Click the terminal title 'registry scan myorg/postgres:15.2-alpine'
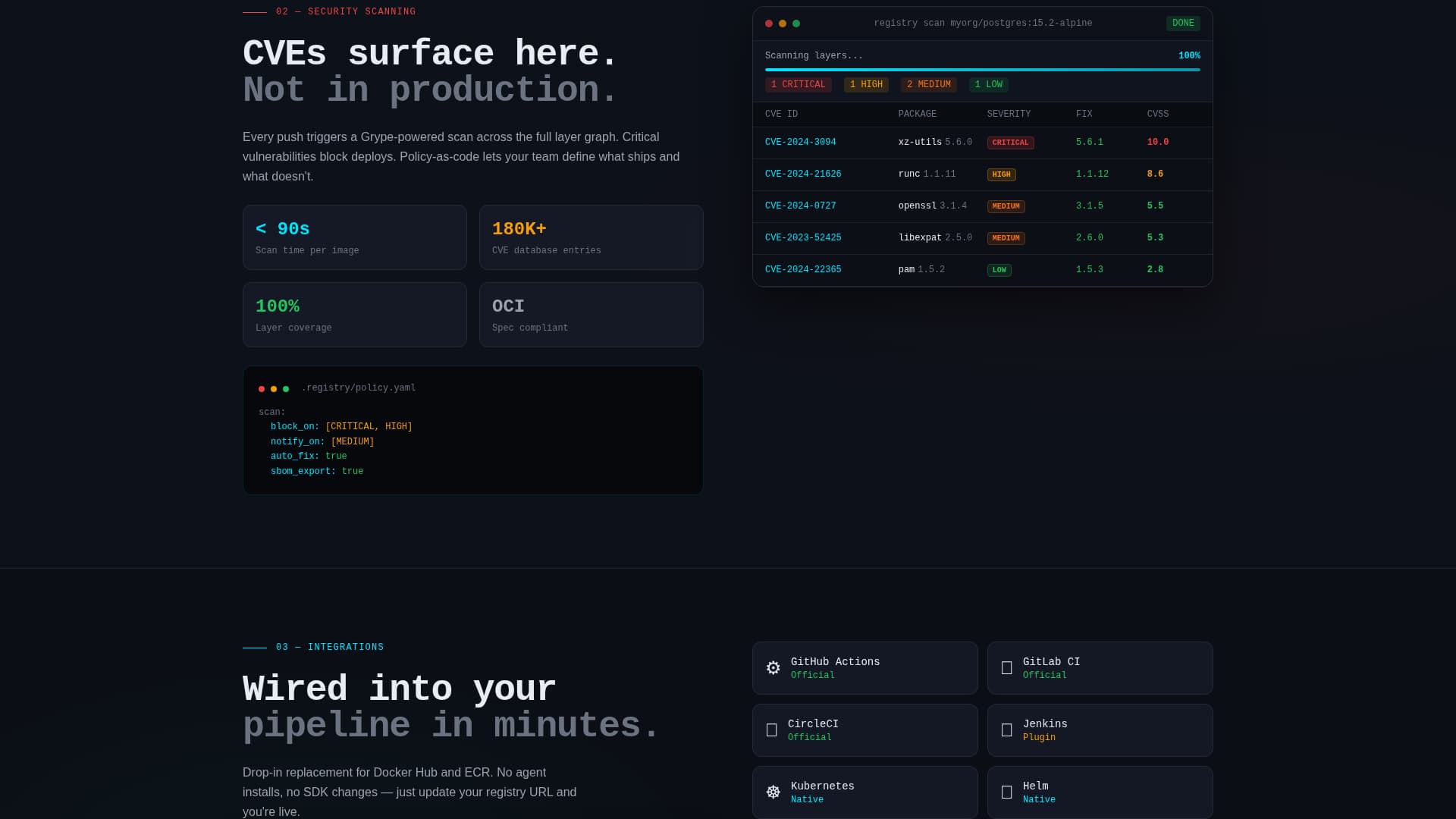 coord(983,24)
